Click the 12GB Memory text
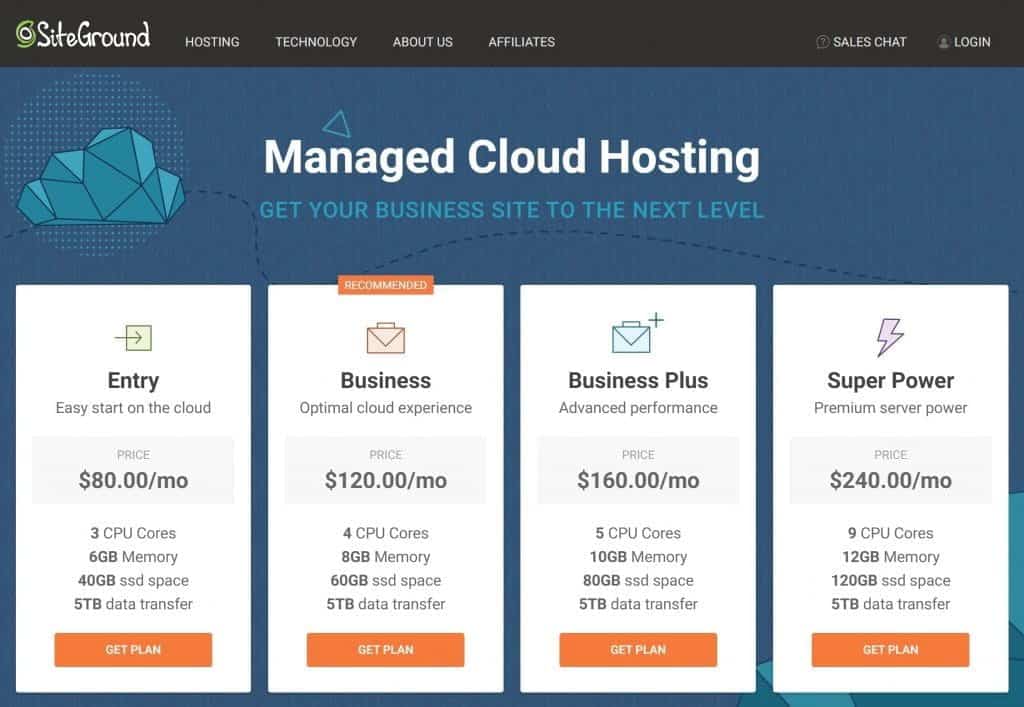Image resolution: width=1024 pixels, height=707 pixels. 890,557
